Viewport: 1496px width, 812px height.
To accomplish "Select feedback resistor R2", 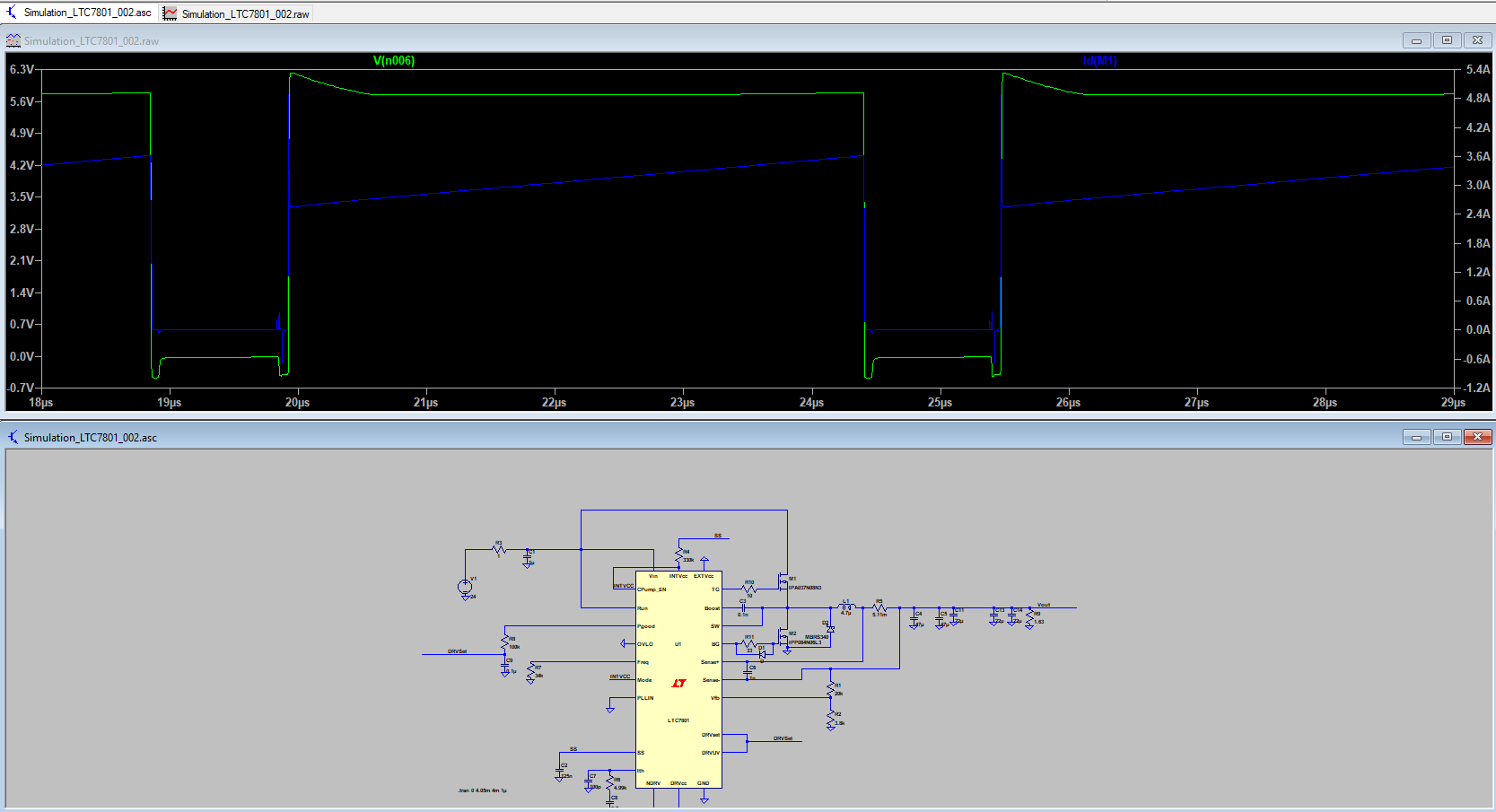I will coord(831,717).
